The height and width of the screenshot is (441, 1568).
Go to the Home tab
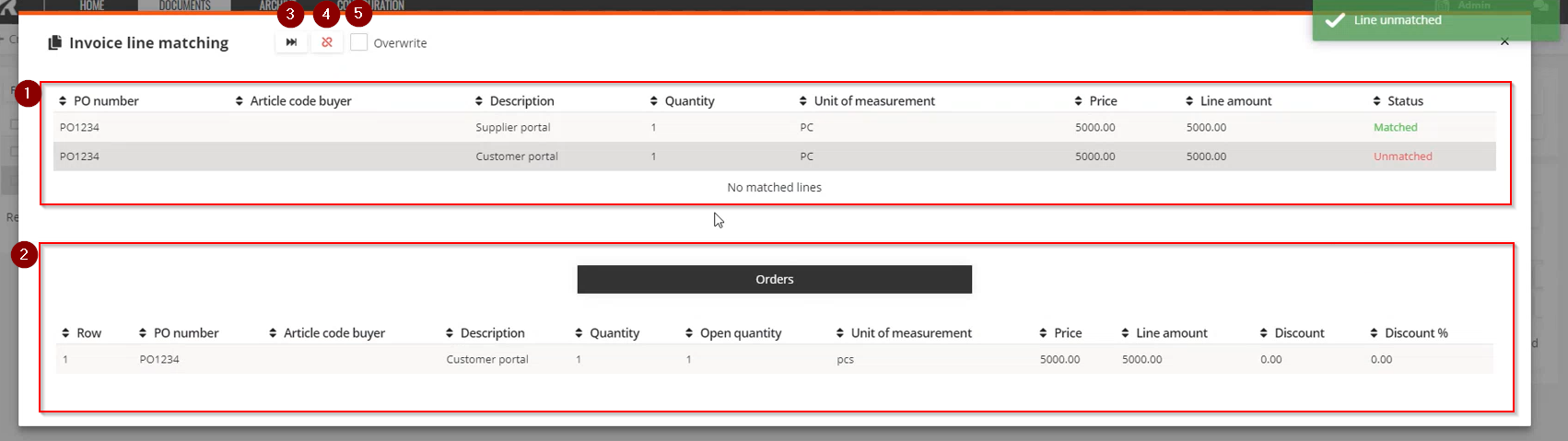pos(92,6)
